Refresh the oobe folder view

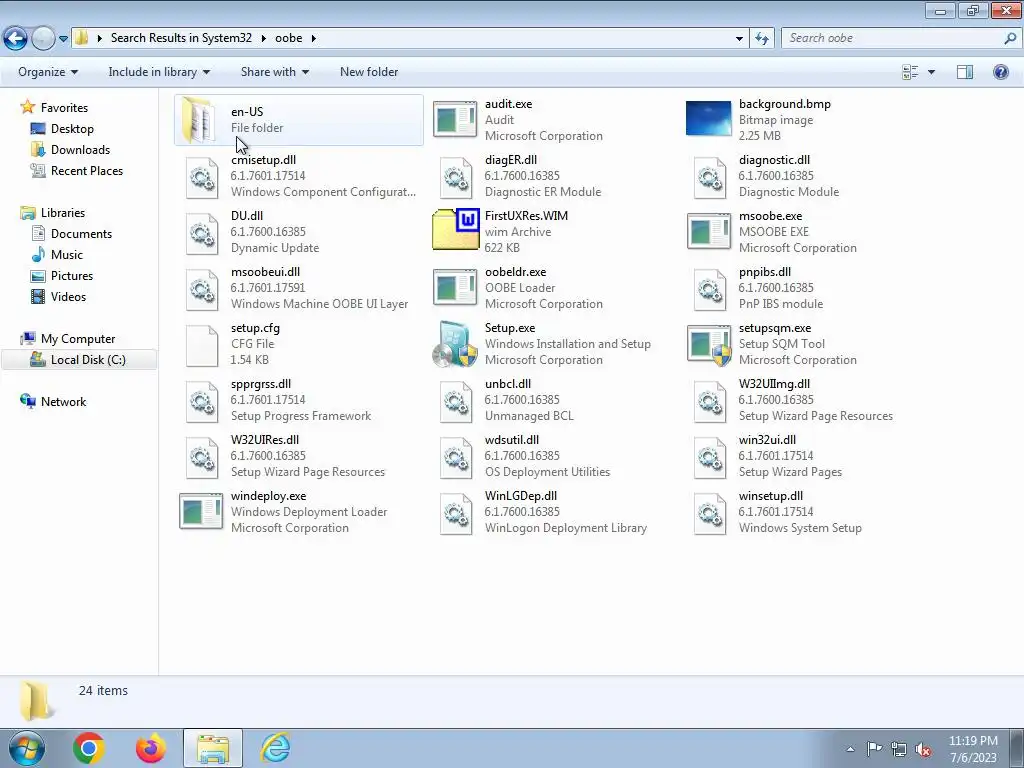point(761,39)
